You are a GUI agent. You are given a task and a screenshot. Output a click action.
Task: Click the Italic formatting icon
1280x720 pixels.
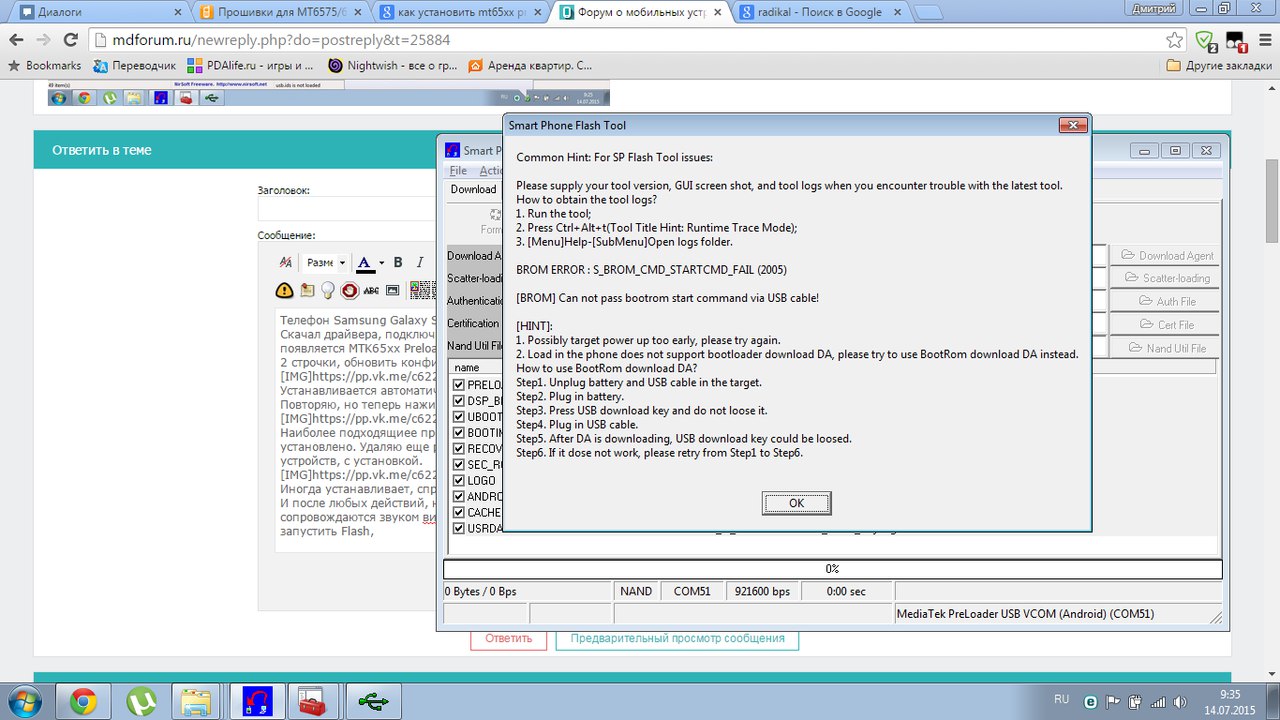pos(420,263)
